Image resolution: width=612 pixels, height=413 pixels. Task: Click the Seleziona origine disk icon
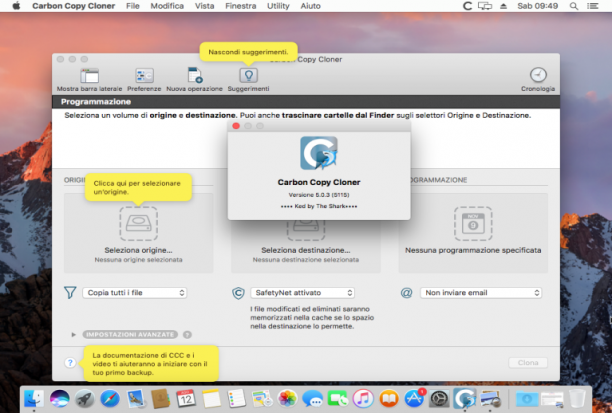[x=139, y=224]
